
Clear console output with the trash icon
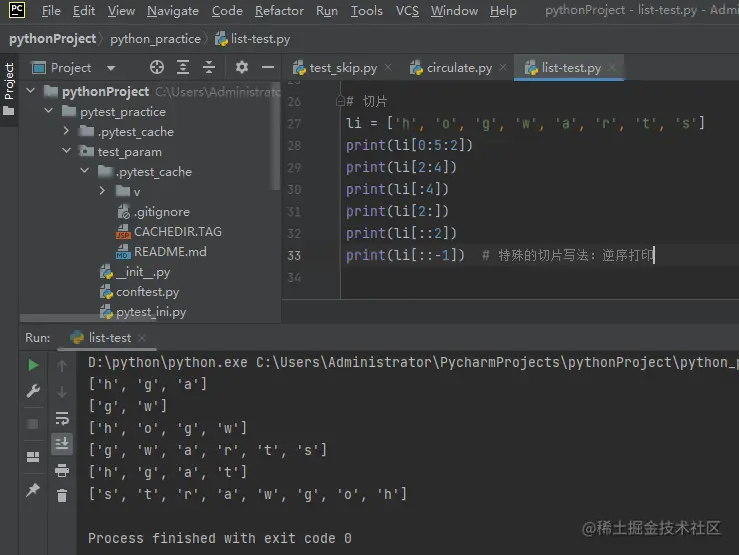click(62, 496)
